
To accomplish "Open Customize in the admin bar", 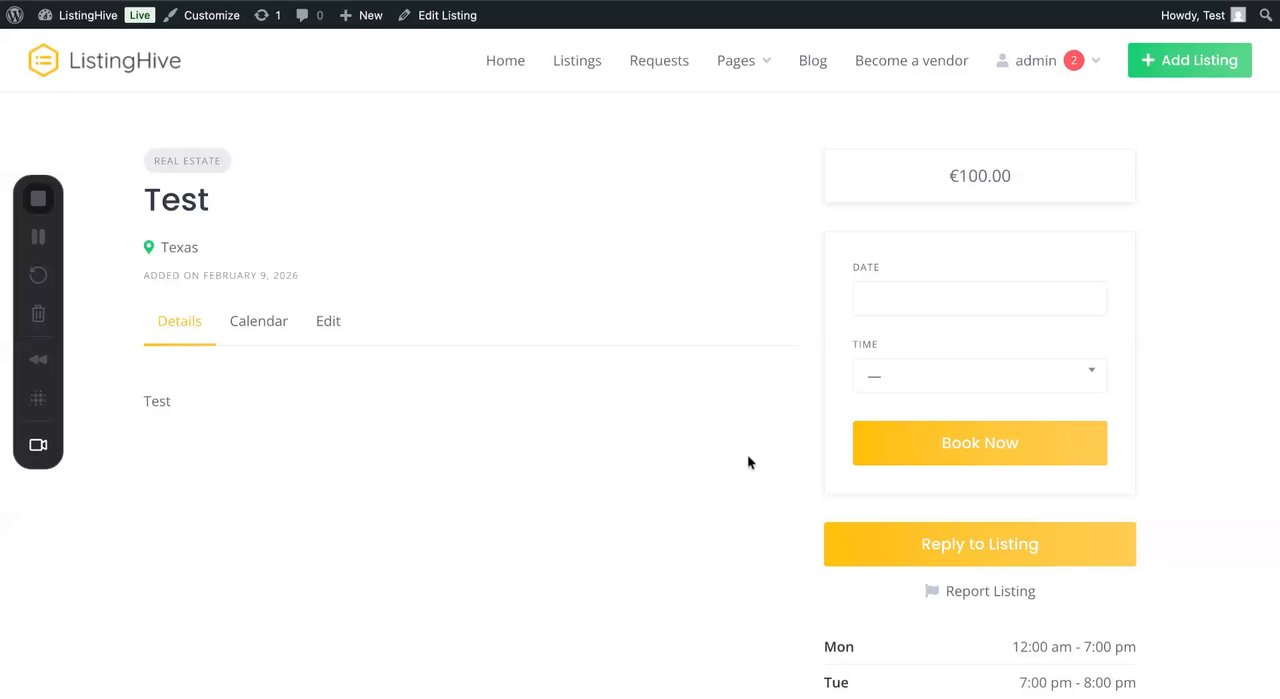I will click(x=202, y=15).
